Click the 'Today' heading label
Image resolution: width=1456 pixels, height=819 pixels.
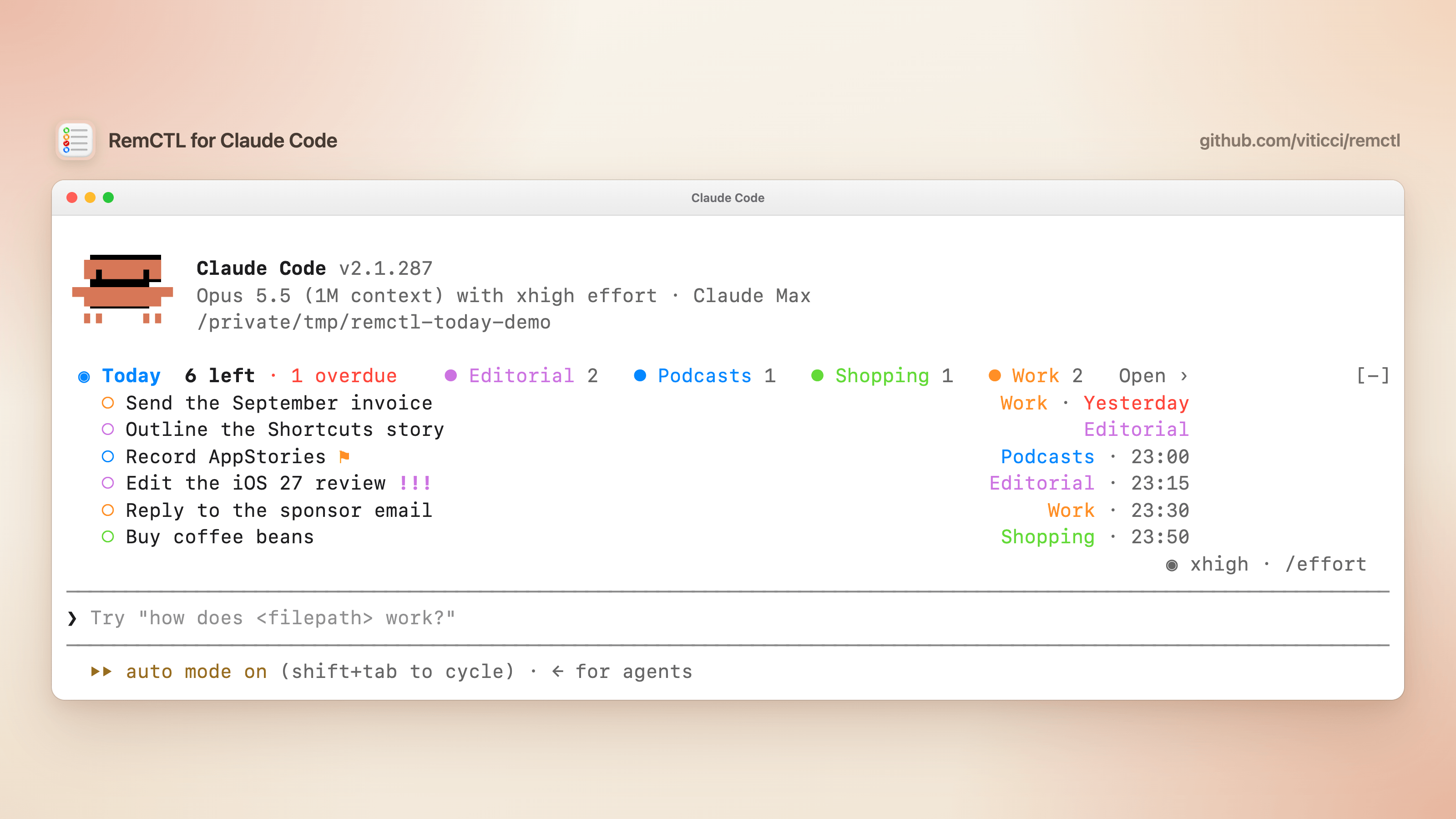(131, 376)
